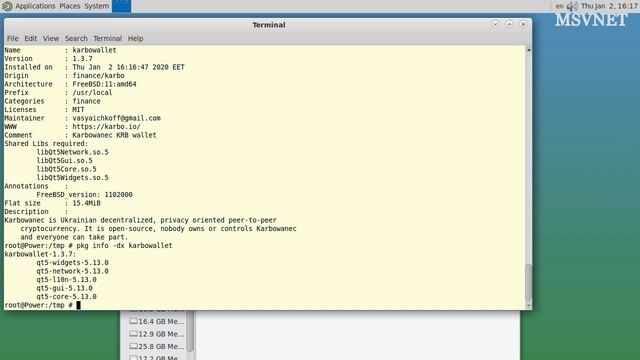
Task: Maximize the Terminal window
Action: pos(509,24)
